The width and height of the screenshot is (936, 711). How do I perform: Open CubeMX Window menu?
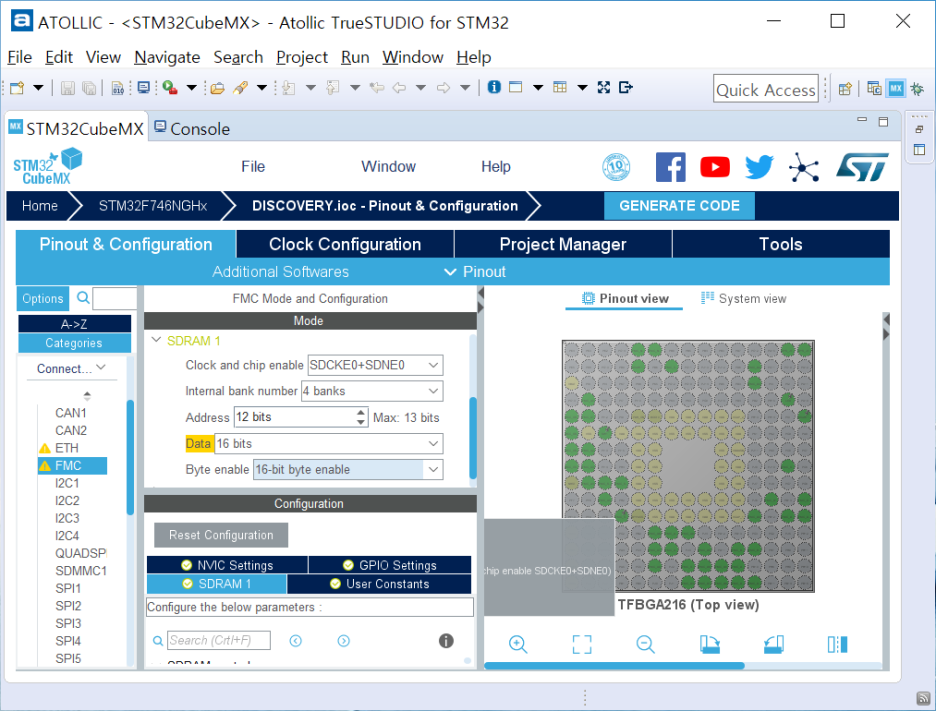click(388, 167)
